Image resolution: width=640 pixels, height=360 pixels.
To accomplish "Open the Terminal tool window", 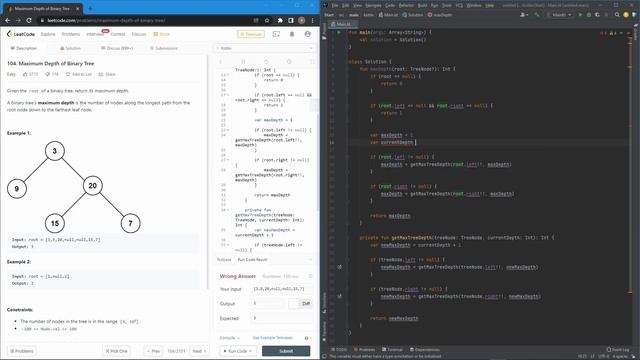I will (392, 349).
